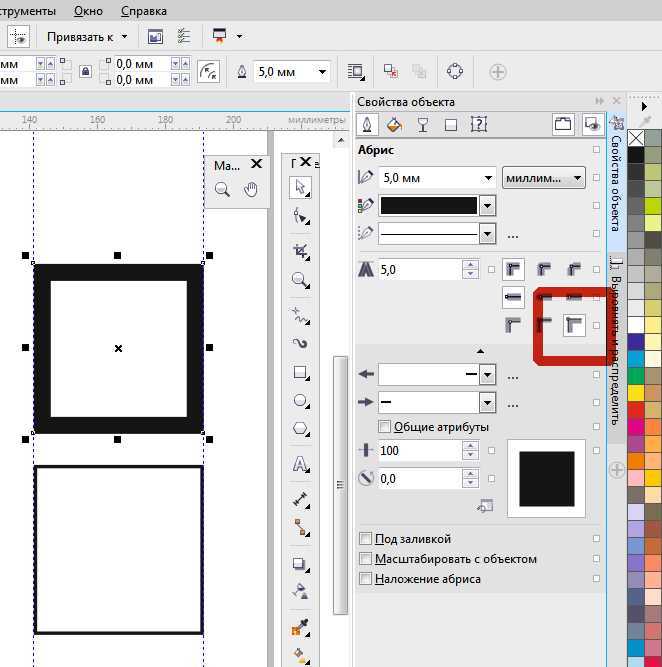Toggle the 'Наложение абриса' checkbox
Viewport: 662px width, 667px height.
366,579
